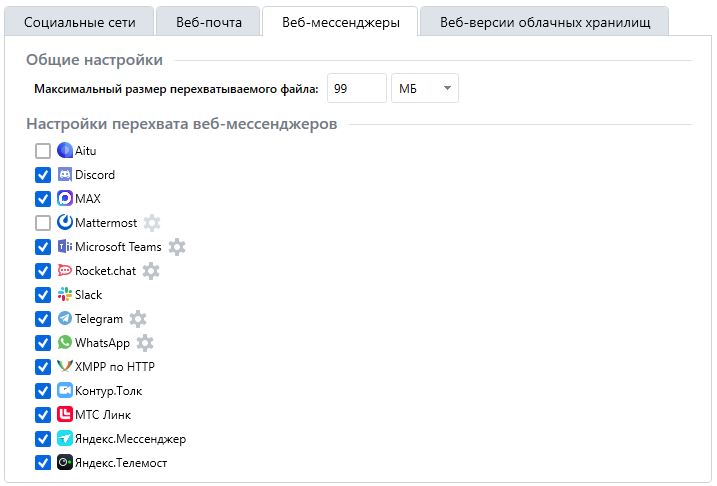Click the Discord label text
Viewport: 717px width, 486px height.
(x=95, y=175)
